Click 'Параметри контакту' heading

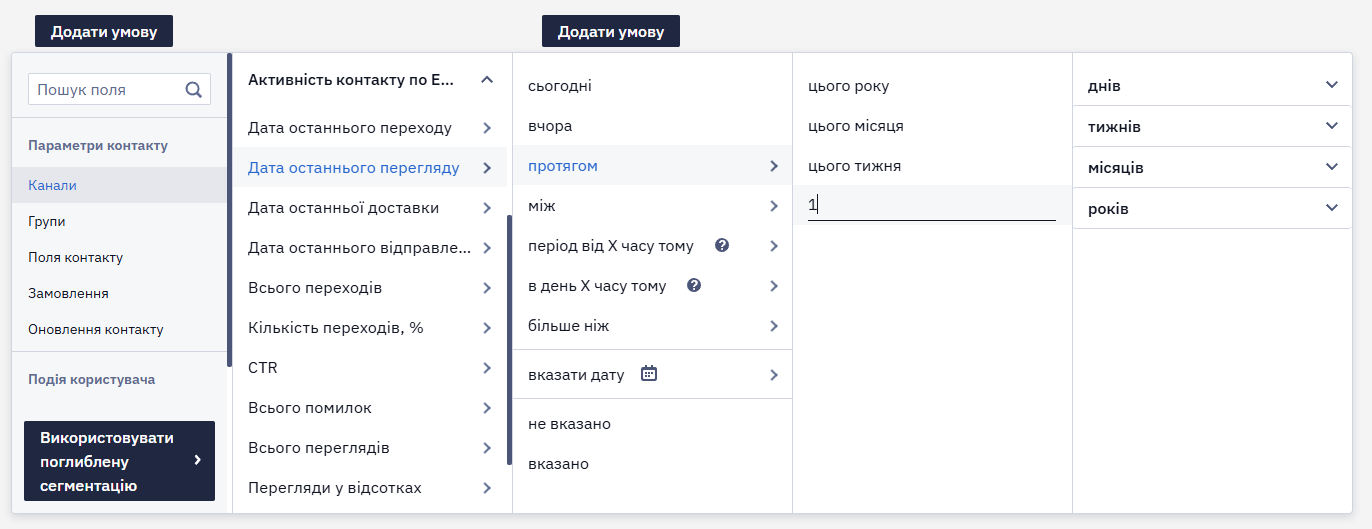98,145
